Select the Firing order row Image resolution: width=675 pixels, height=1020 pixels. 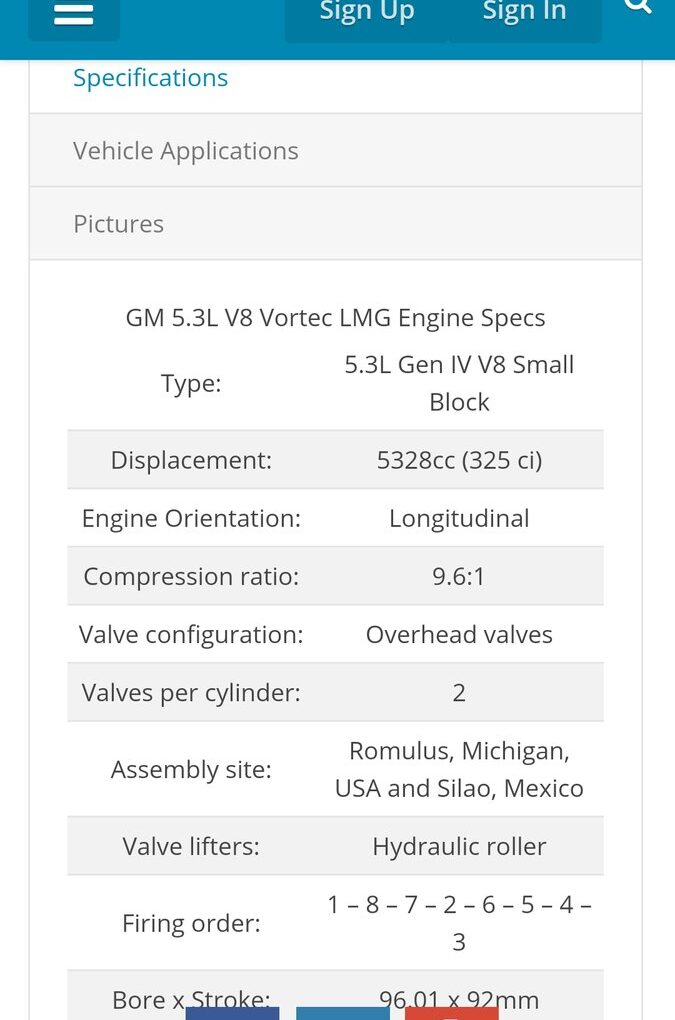pos(335,922)
